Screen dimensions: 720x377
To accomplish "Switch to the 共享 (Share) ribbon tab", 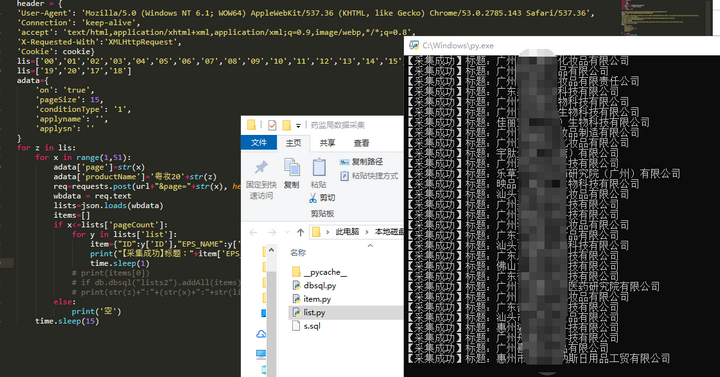I will click(327, 143).
